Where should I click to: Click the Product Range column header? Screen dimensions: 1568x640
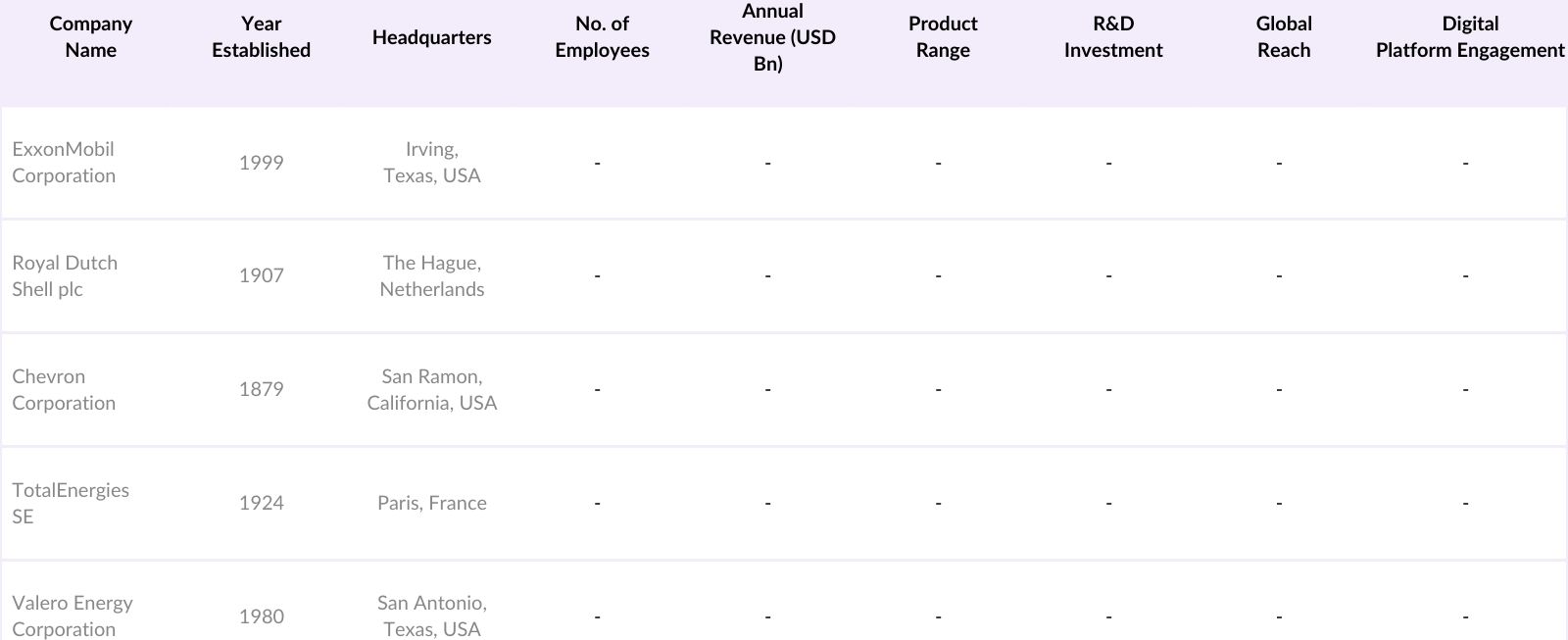pos(943,37)
